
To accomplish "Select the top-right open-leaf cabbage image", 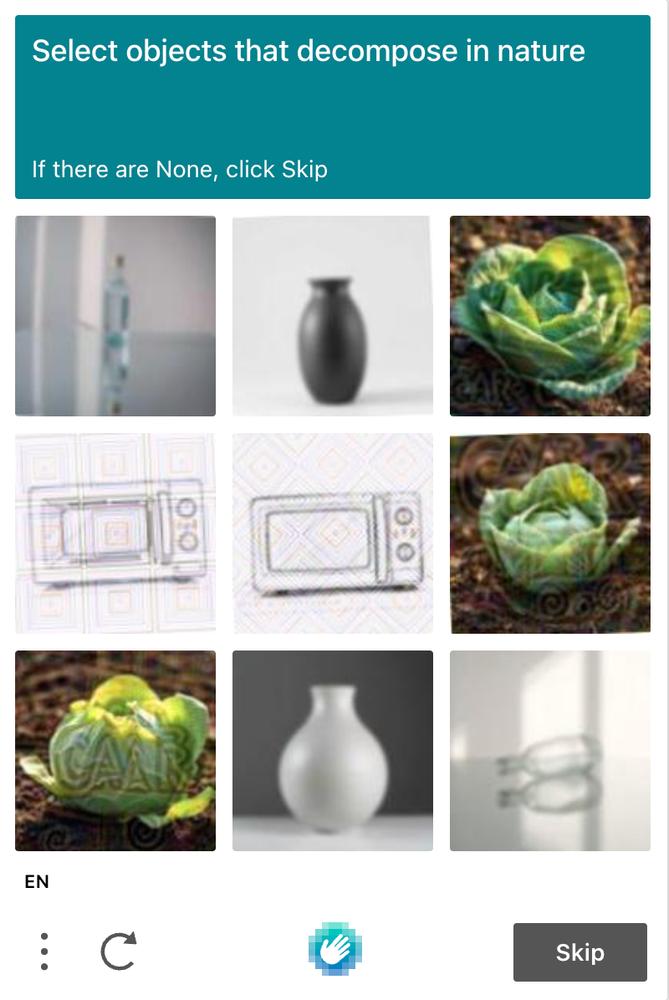I will 550,316.
